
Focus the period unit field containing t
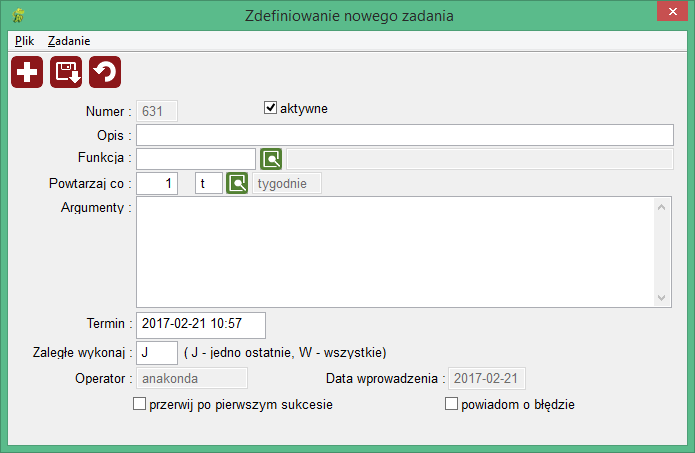209,184
